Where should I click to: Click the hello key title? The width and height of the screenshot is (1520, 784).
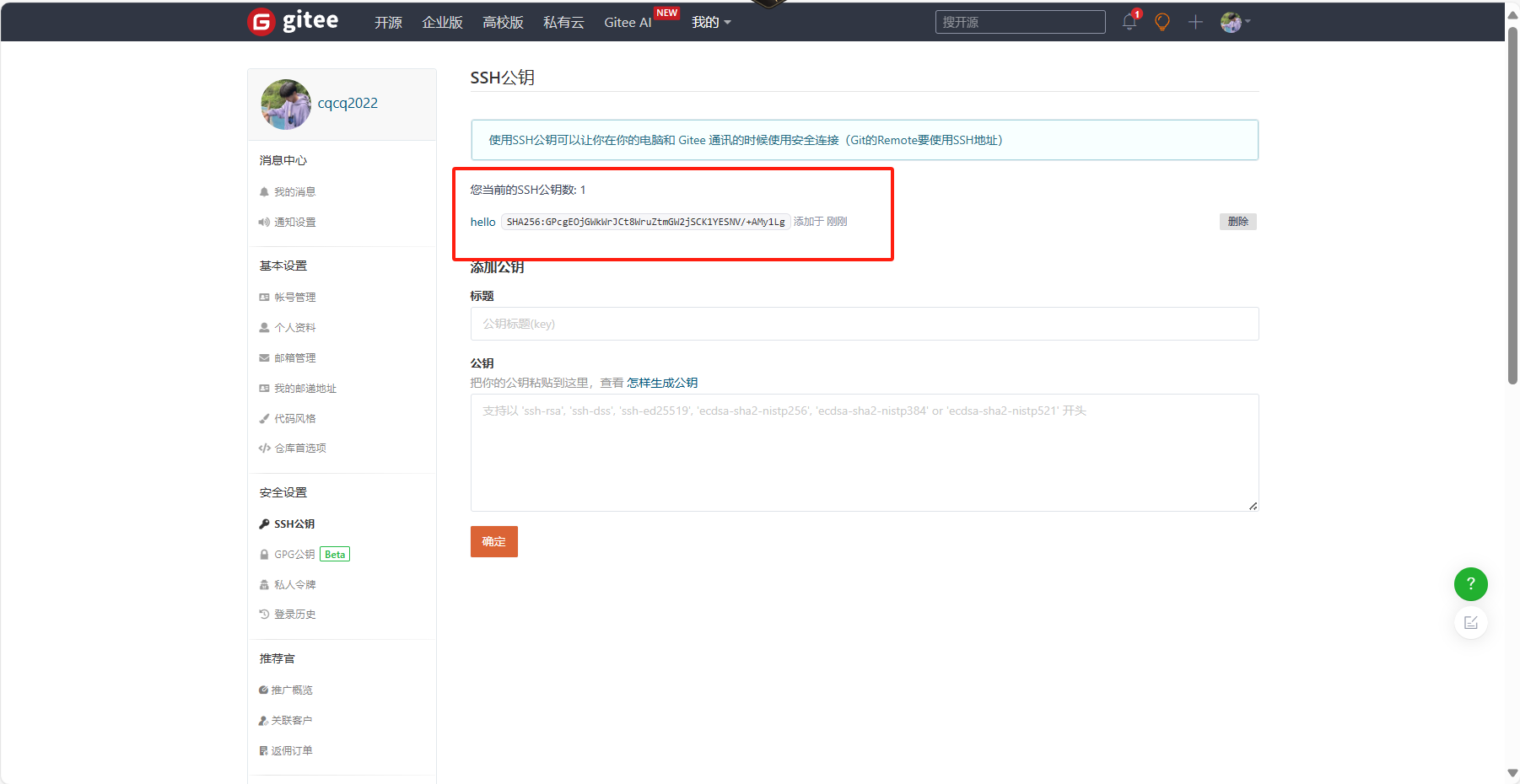click(x=483, y=223)
